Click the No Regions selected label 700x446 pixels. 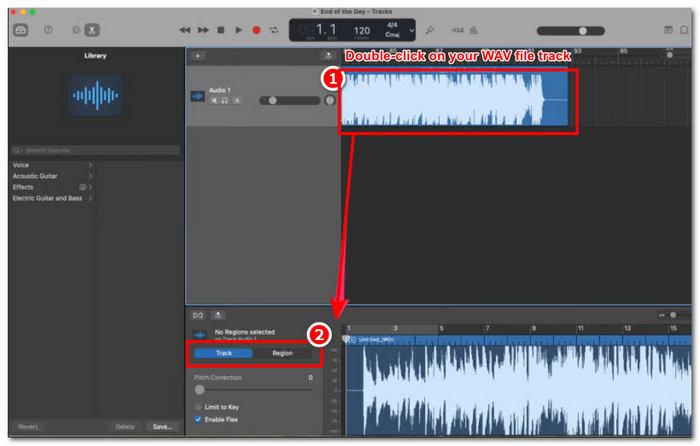tap(245, 332)
